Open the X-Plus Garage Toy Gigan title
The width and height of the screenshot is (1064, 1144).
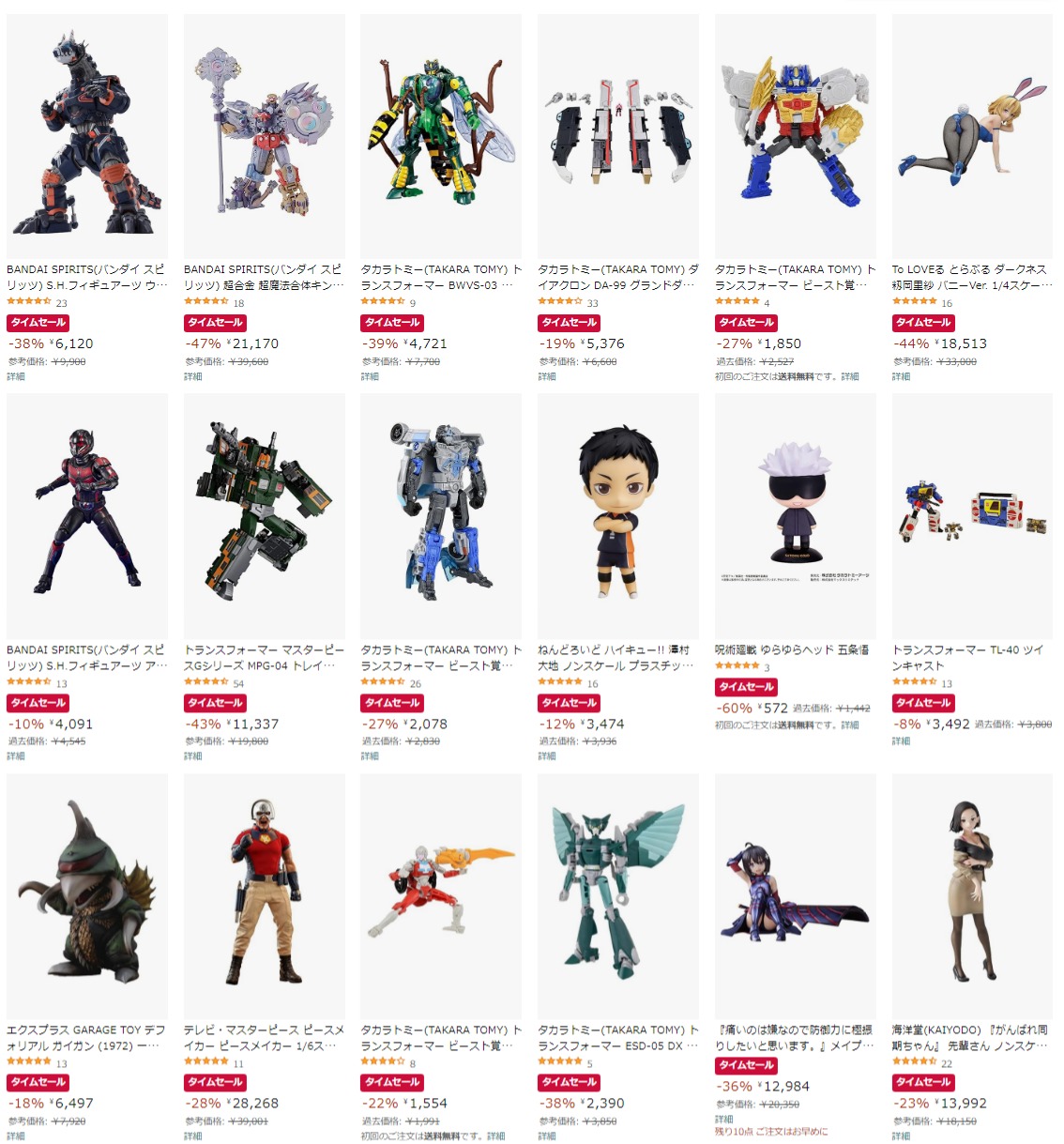[85, 1037]
